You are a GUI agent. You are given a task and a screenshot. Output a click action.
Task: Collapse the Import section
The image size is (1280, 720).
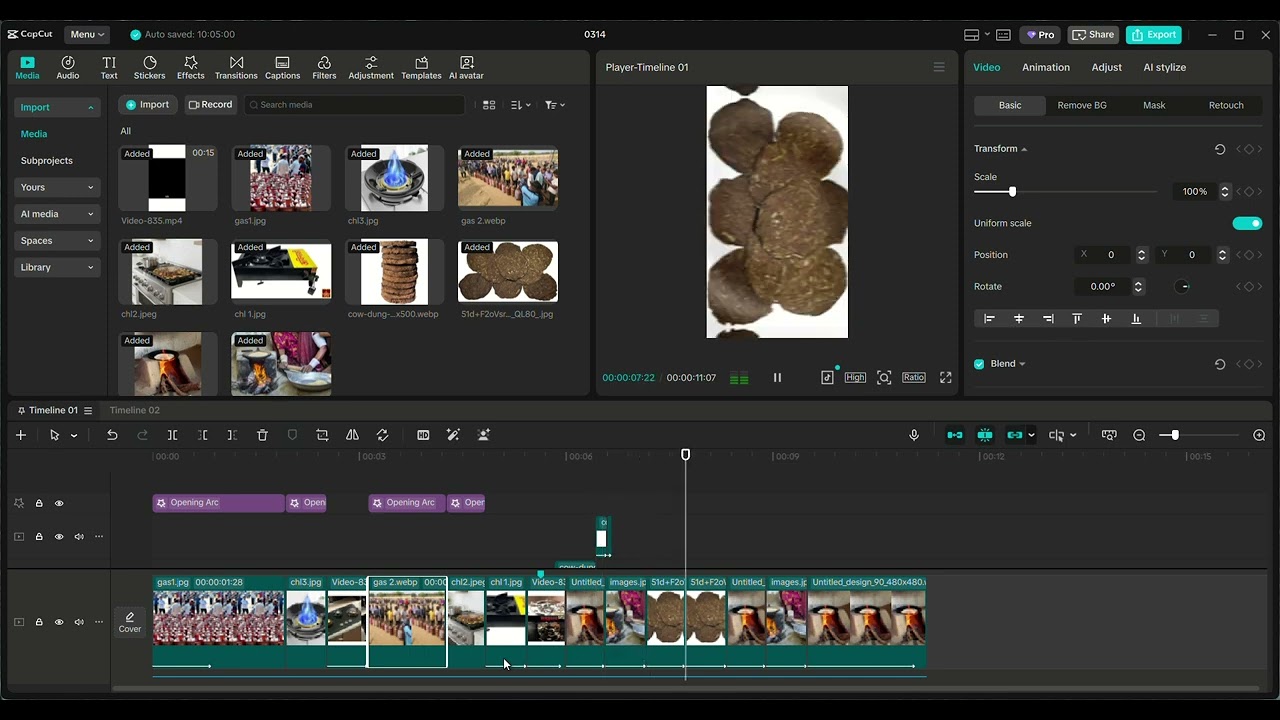pos(57,107)
